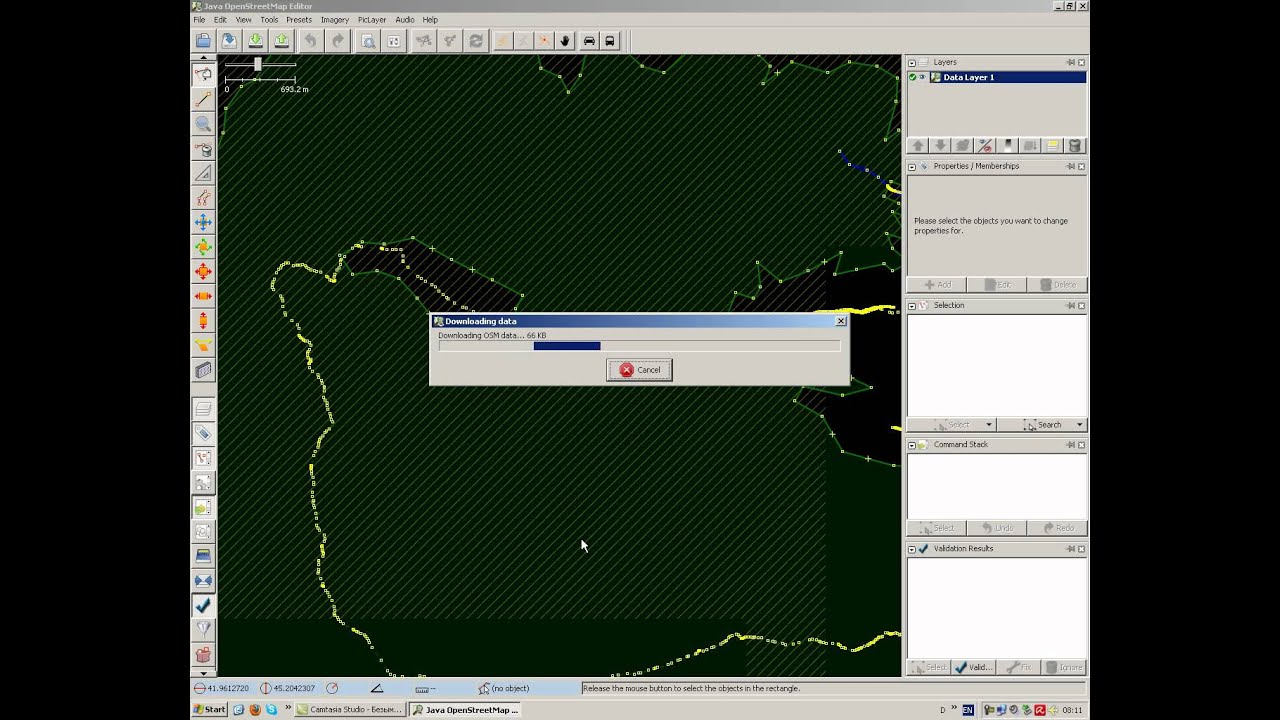Collapse the Command Stack panel
The width and height of the screenshot is (1280, 720).
[912, 445]
